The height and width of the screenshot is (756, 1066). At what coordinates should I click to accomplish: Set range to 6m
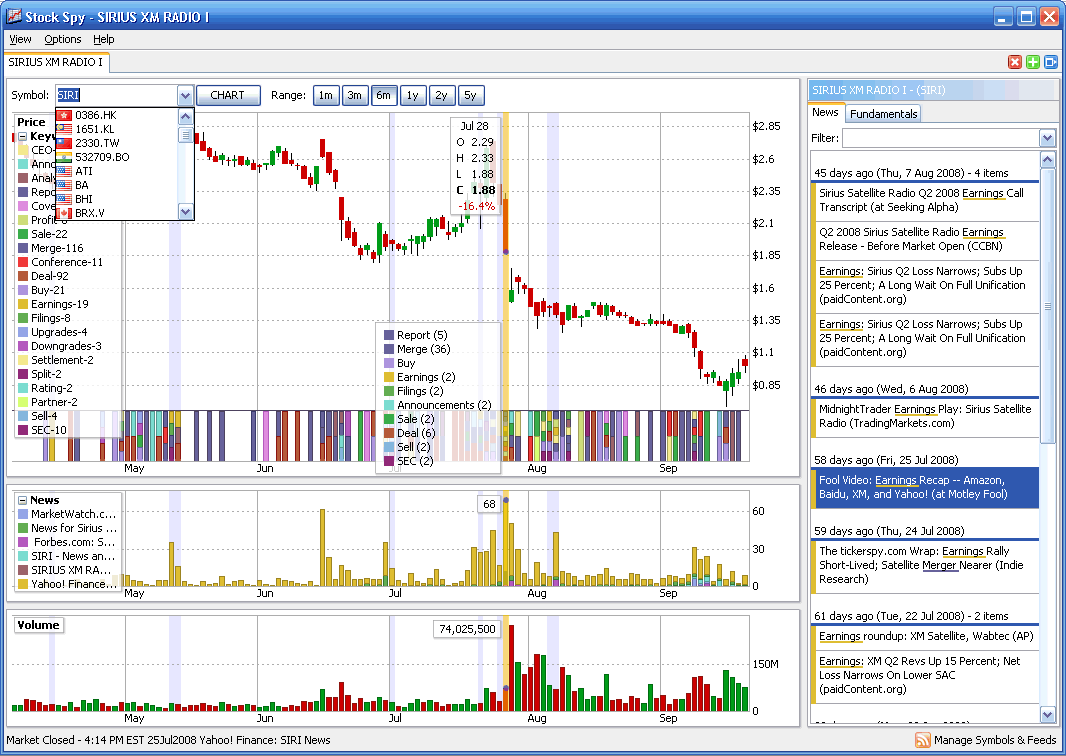pyautogui.click(x=383, y=95)
